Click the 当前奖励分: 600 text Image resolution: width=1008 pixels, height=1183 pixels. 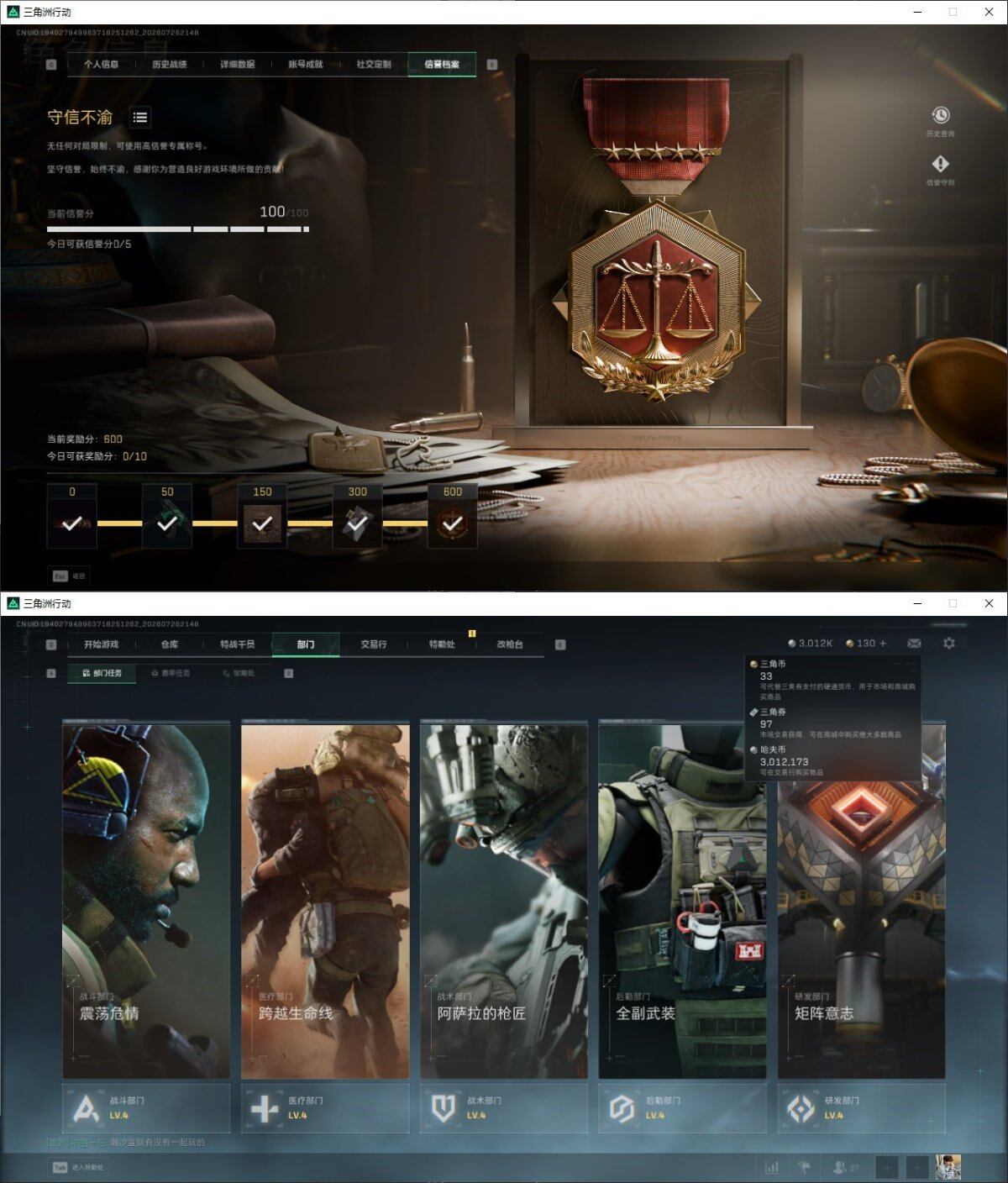pos(85,439)
